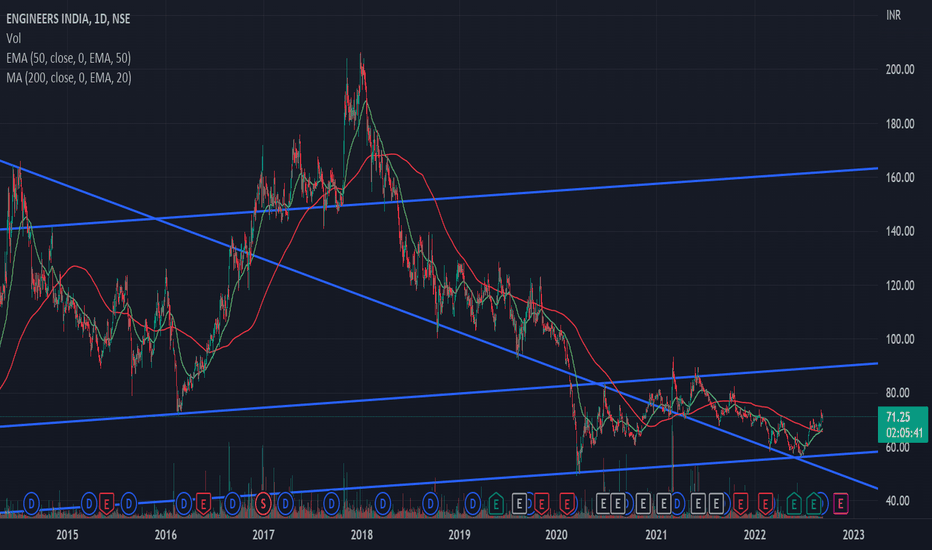Click the dividend D marker just left of the S marker

(232, 504)
